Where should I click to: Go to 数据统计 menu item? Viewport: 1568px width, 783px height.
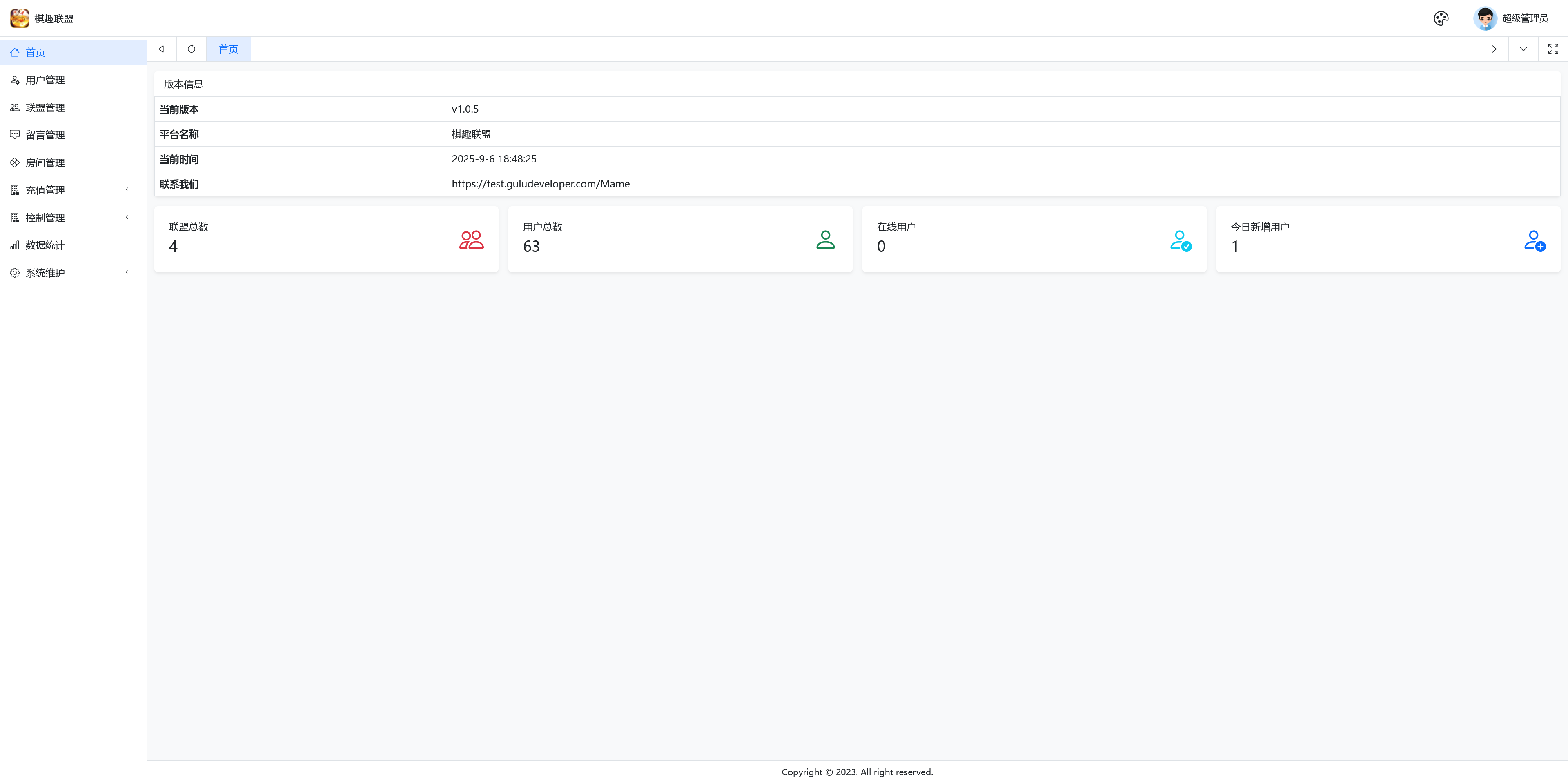[x=45, y=245]
